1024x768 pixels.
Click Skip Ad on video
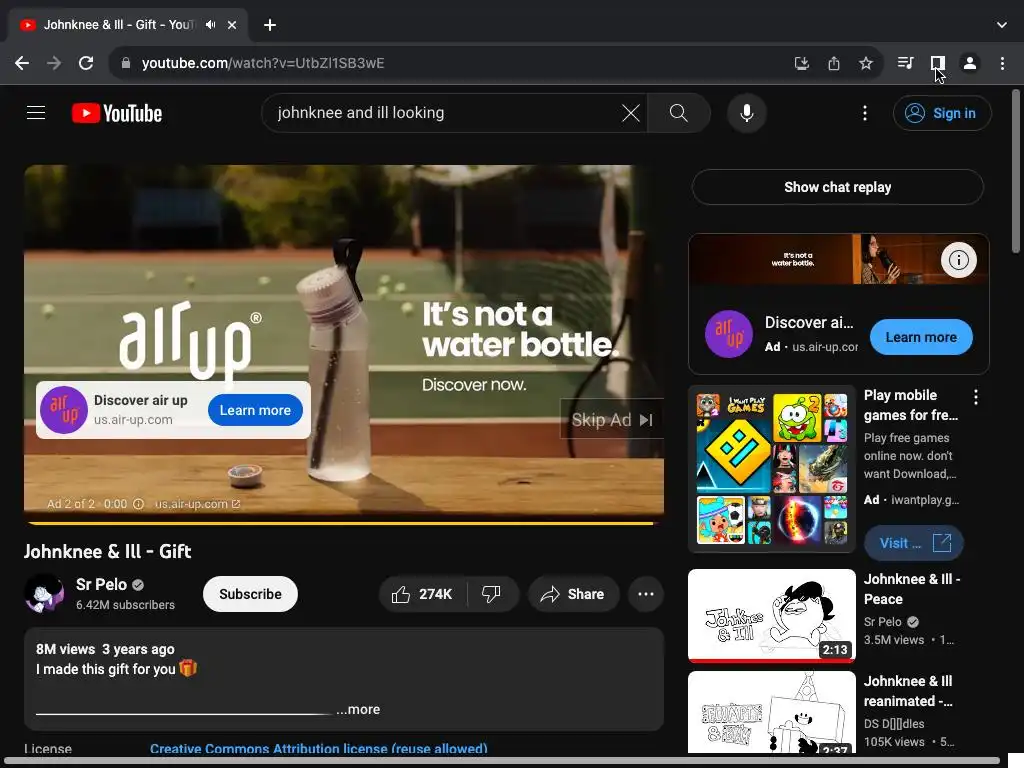click(612, 419)
